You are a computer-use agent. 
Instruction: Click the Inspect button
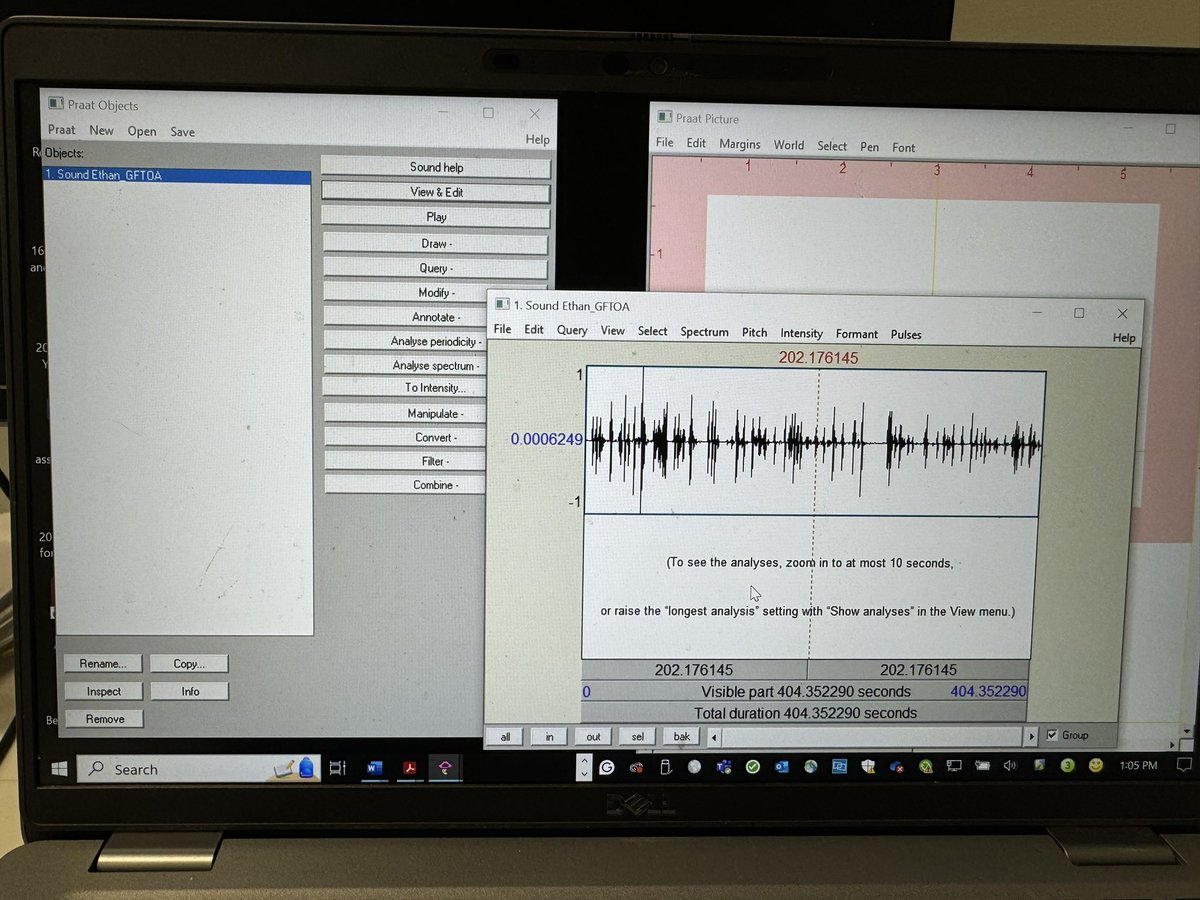tap(104, 691)
